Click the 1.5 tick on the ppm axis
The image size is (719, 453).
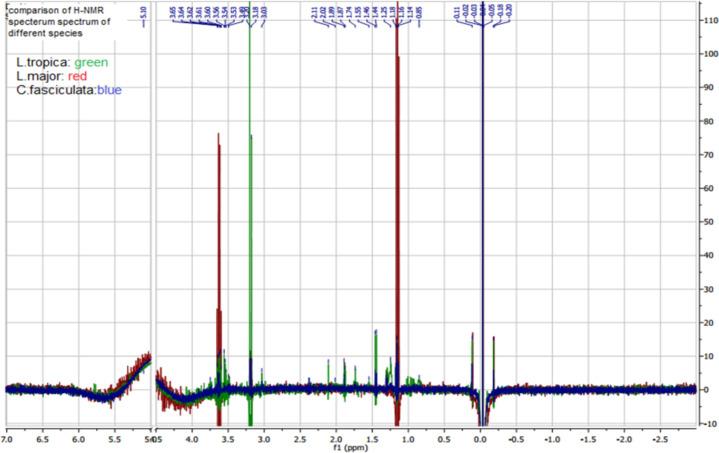[372, 439]
